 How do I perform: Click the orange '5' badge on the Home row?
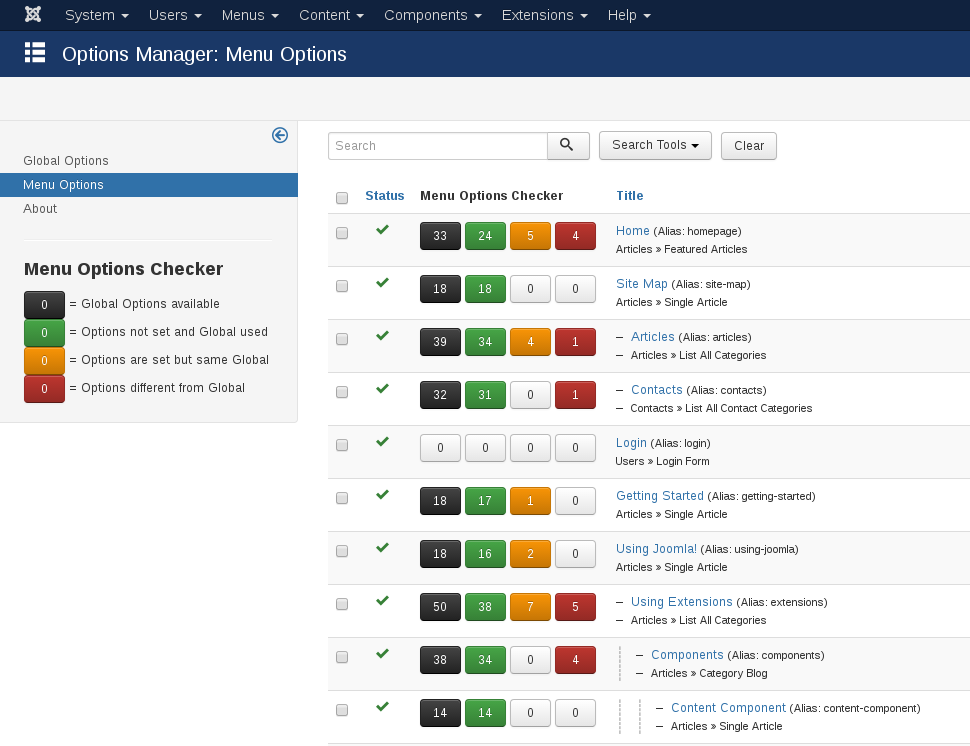coord(530,236)
